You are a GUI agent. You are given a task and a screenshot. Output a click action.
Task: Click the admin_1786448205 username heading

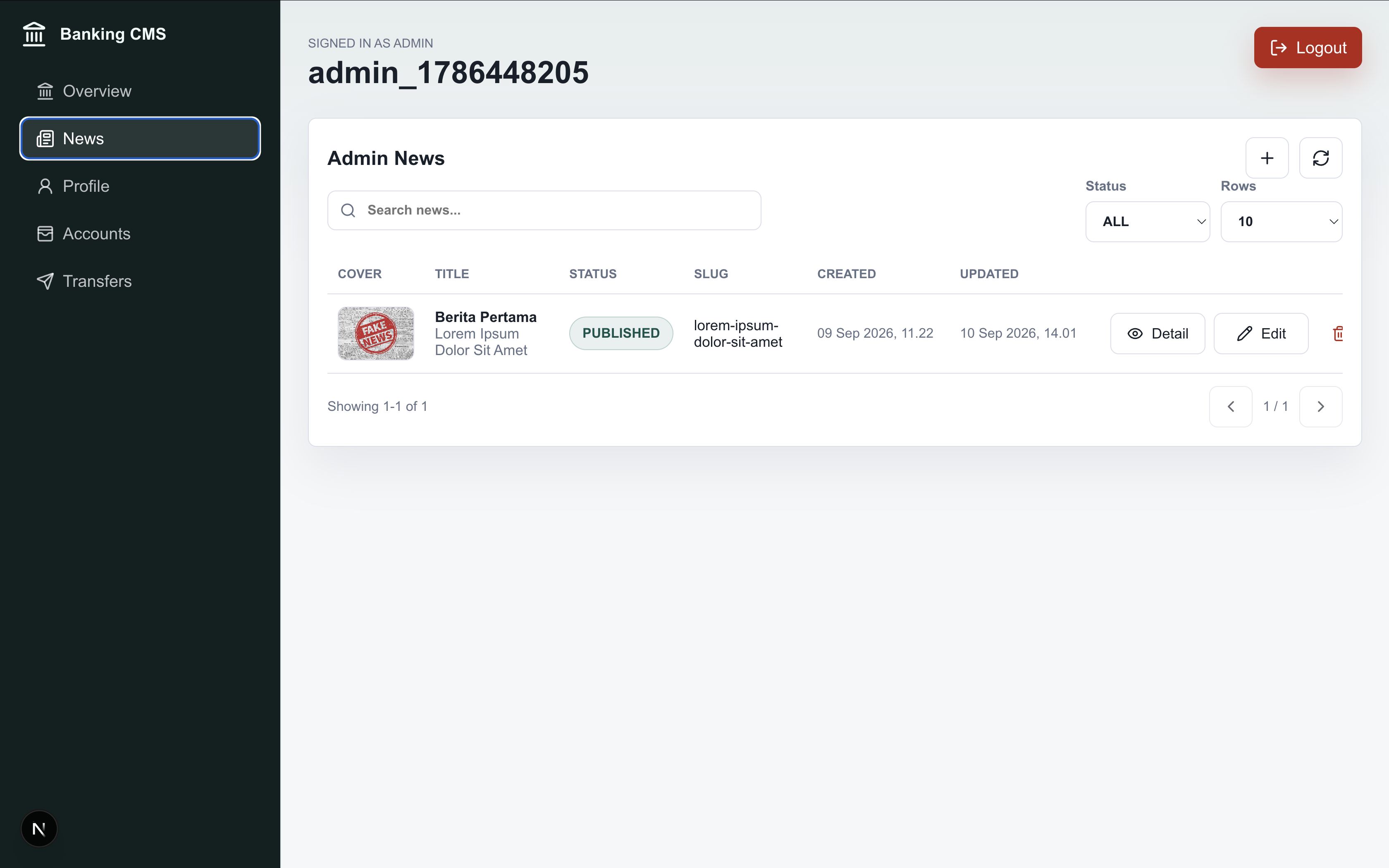click(448, 73)
